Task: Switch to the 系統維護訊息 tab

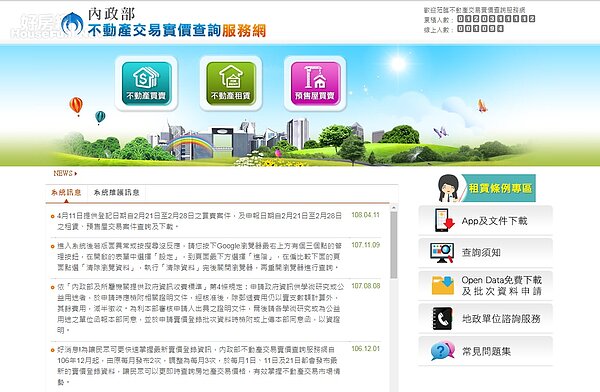Action: (116, 193)
